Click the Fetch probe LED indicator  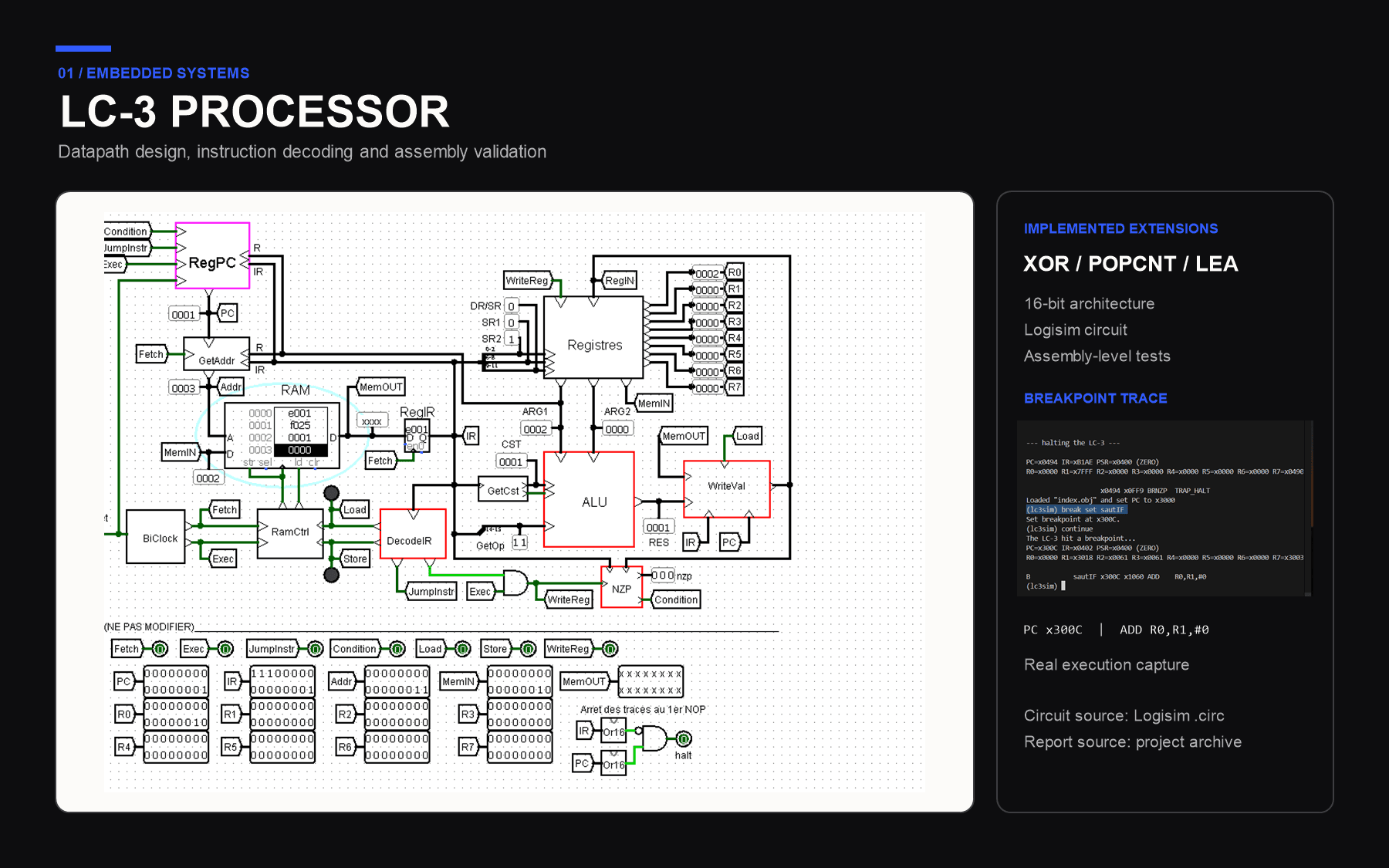[x=160, y=649]
